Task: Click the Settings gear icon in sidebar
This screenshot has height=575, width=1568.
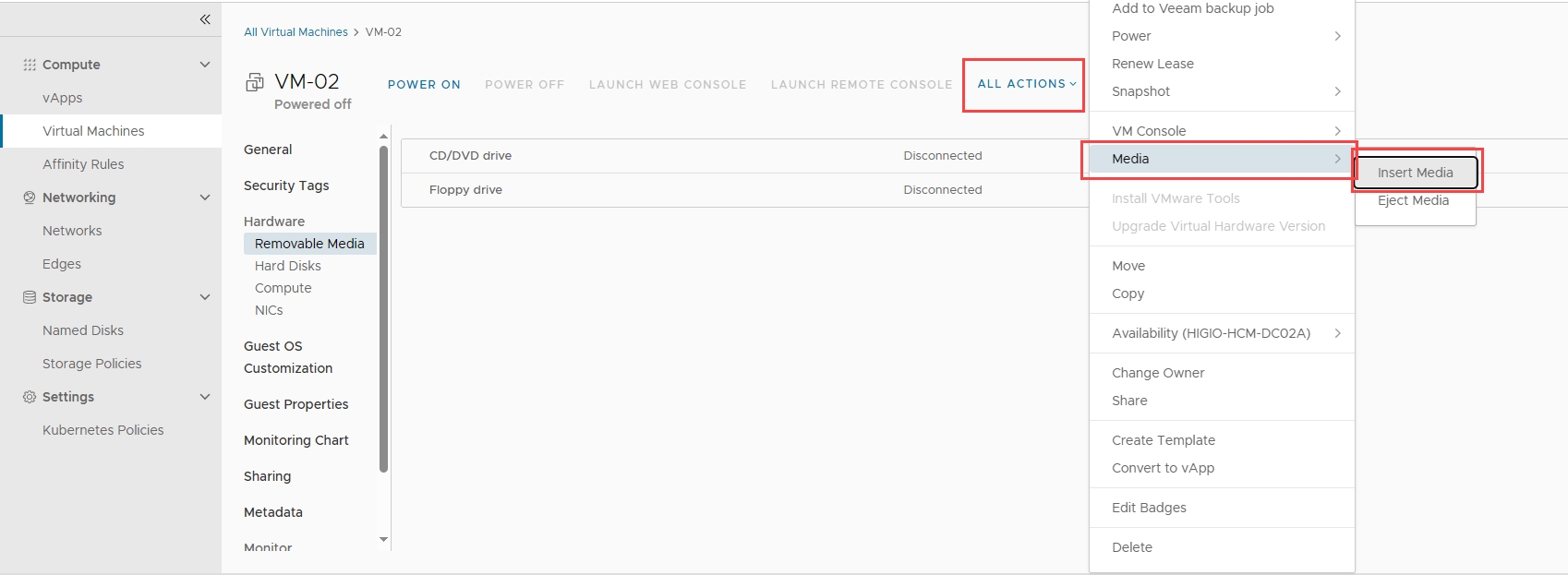Action: [x=30, y=397]
